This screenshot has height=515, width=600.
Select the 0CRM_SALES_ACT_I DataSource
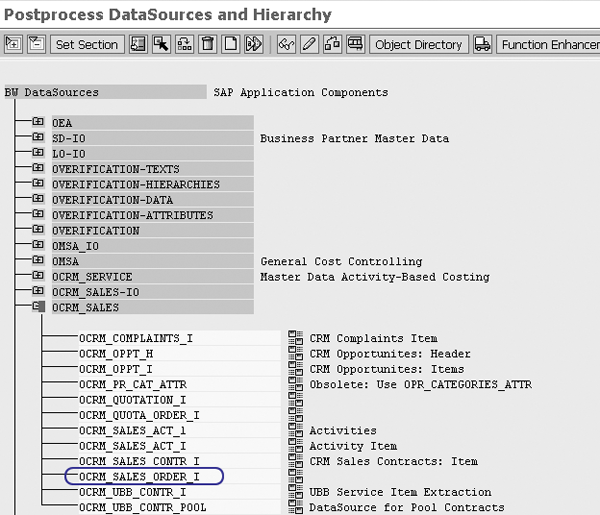click(x=179, y=446)
